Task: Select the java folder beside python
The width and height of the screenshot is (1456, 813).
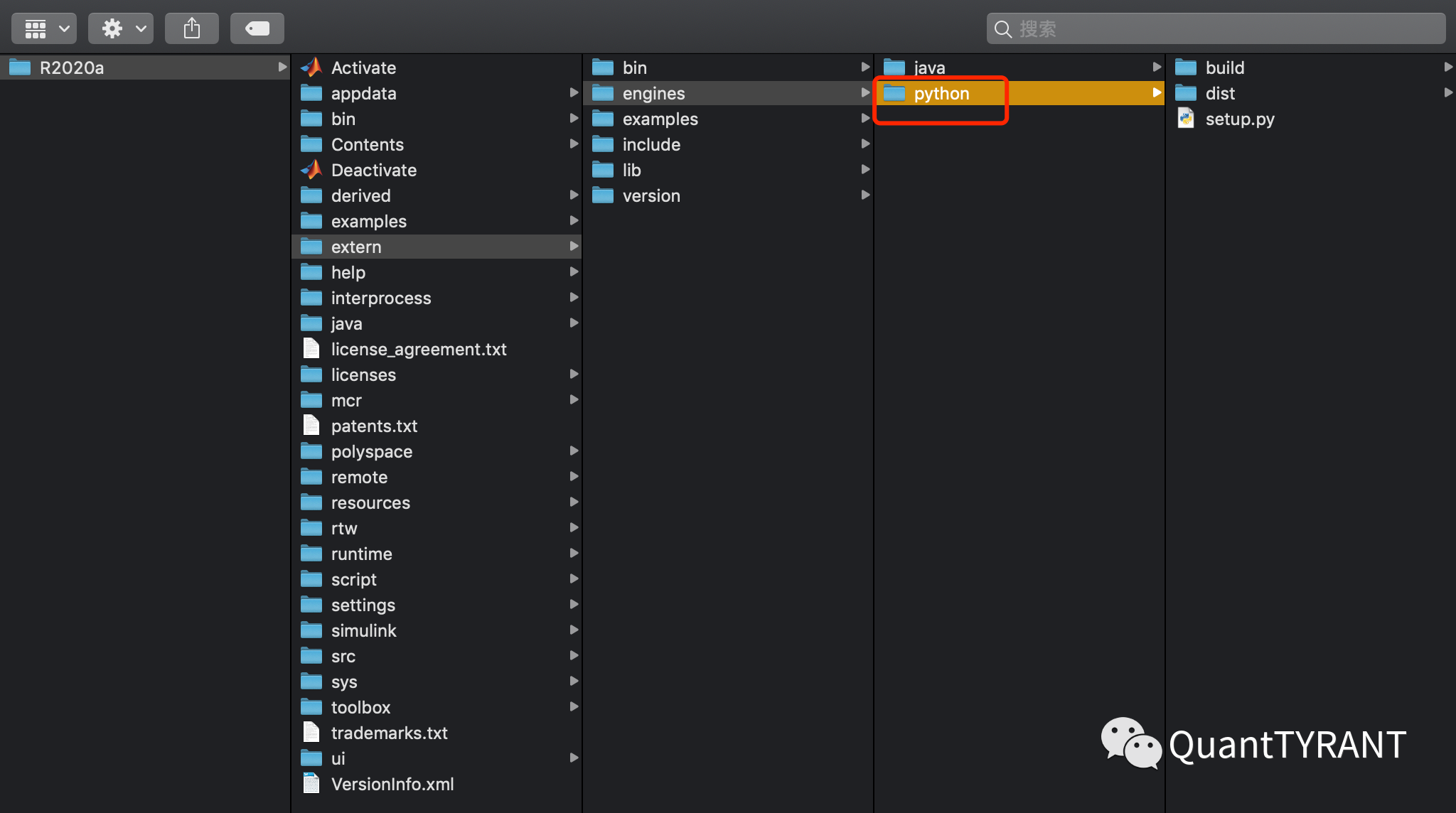Action: [x=929, y=68]
